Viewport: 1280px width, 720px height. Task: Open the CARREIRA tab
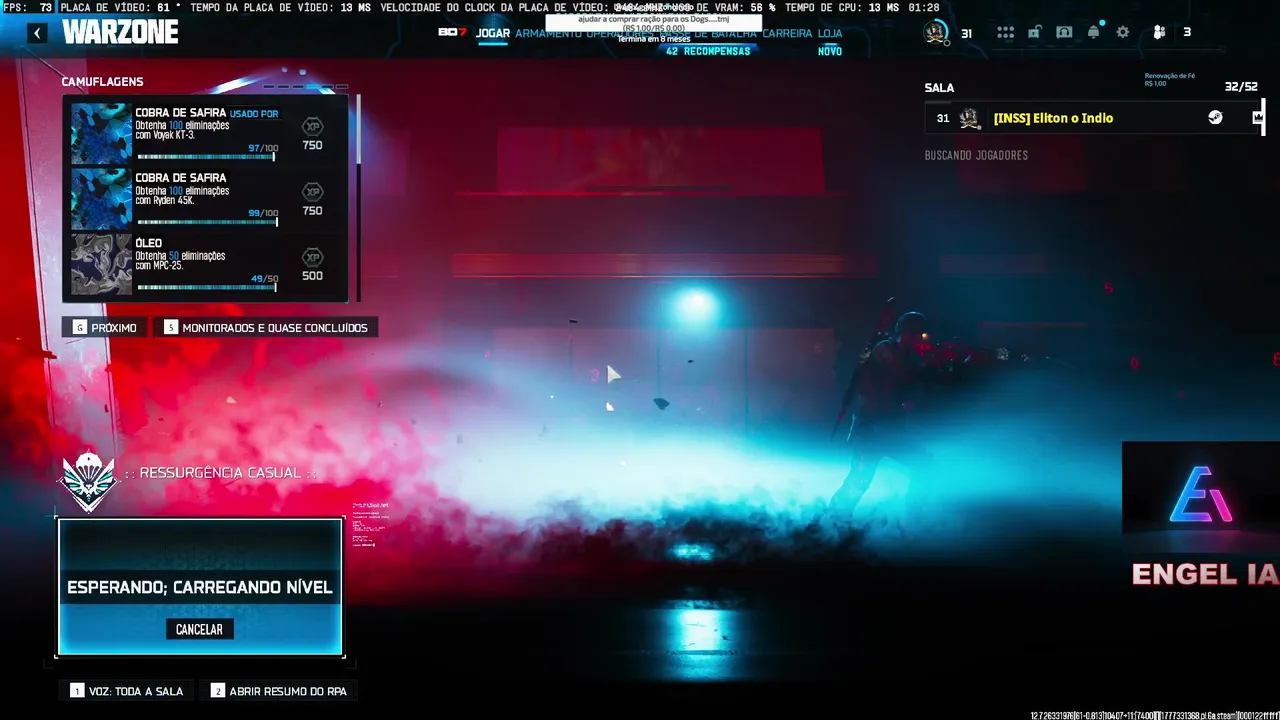[788, 33]
